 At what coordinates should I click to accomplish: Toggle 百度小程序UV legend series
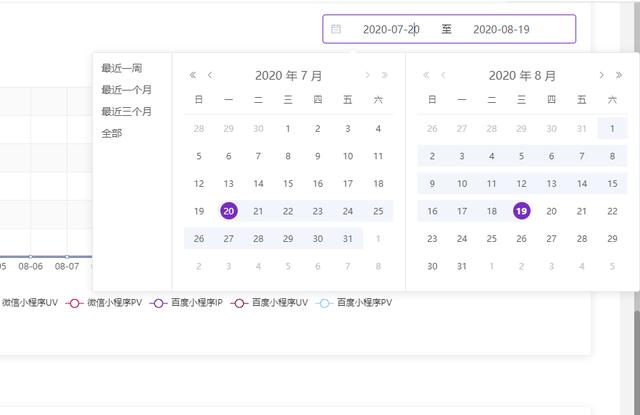[269, 303]
